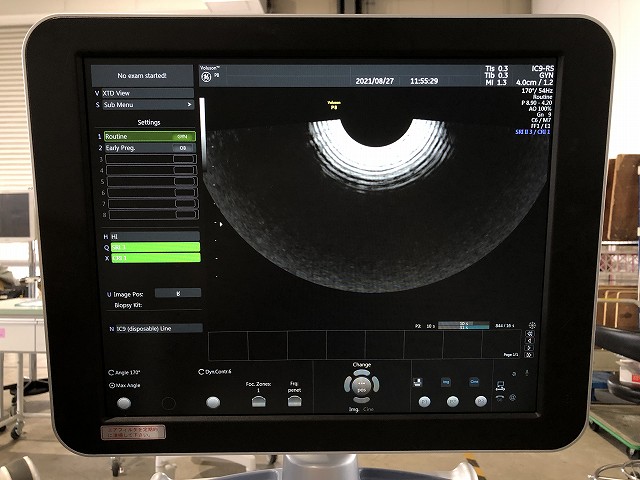Click the SRI II 3 / CRI 1 info text
This screenshot has width=640, height=480.
pos(532,132)
